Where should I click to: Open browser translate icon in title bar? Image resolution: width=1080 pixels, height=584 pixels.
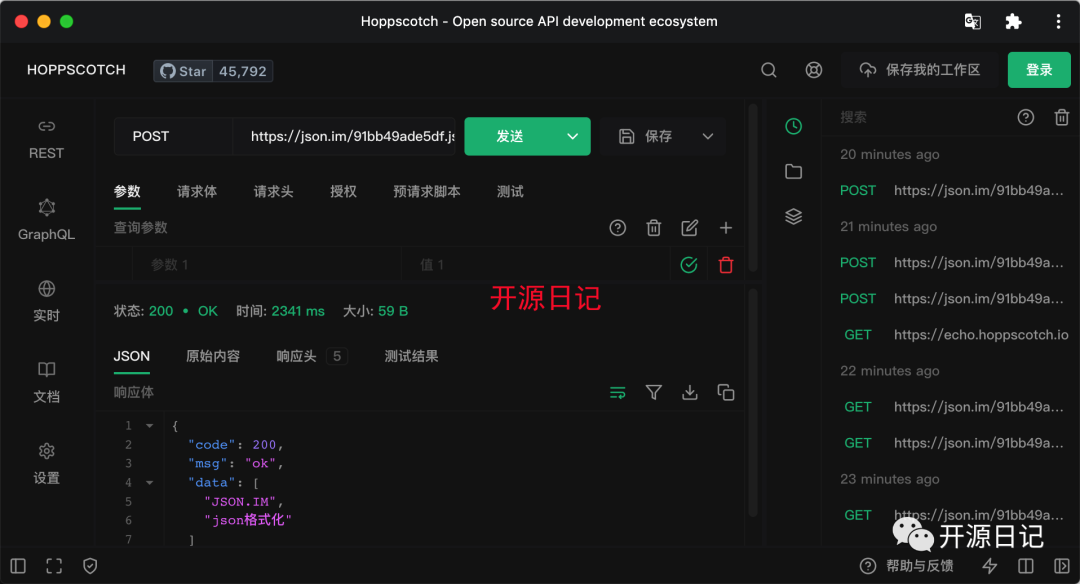coord(973,21)
